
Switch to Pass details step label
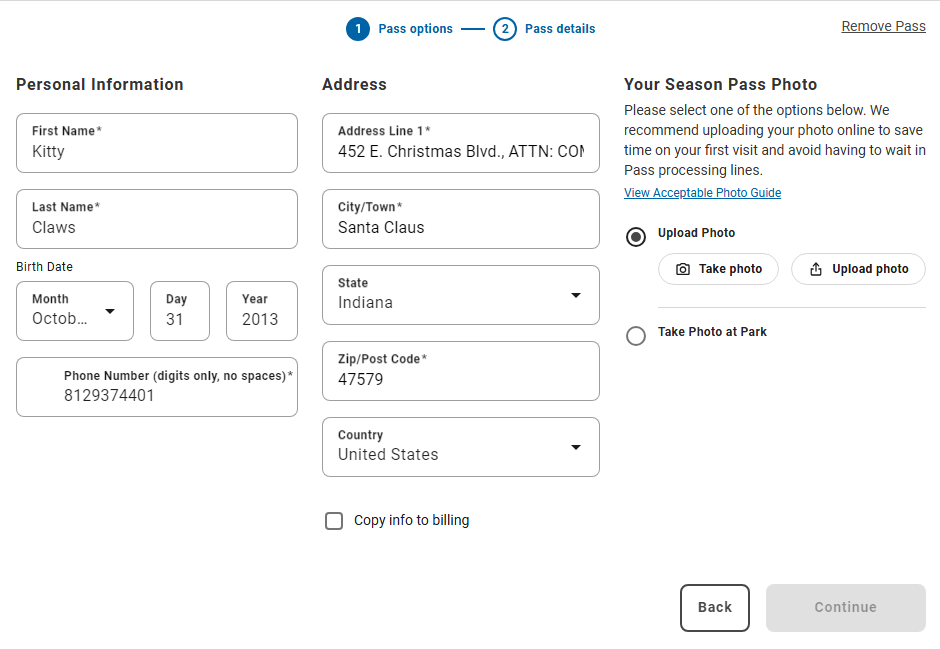coord(560,29)
